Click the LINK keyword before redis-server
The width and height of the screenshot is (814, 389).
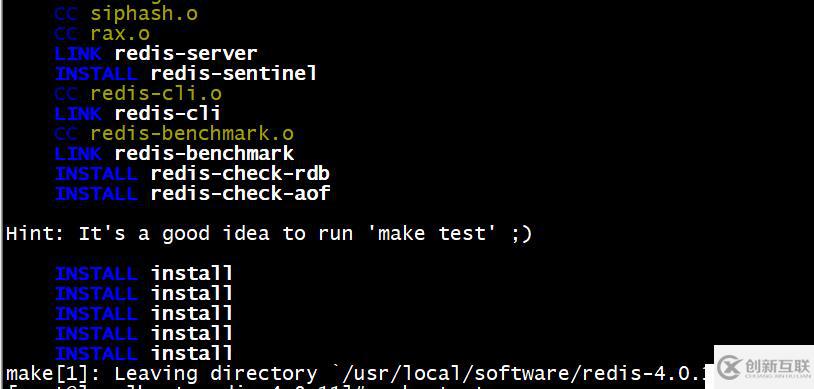pos(78,53)
